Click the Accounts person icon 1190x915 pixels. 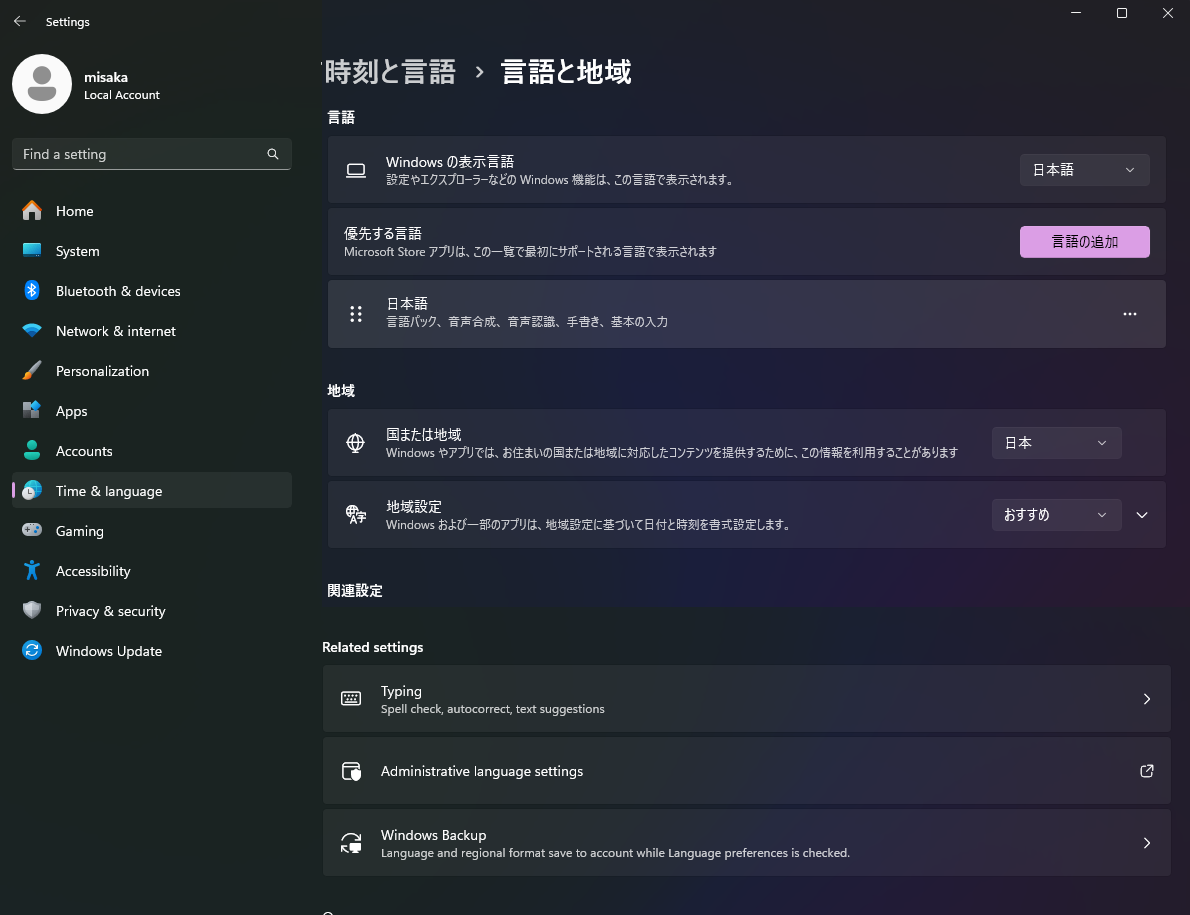tap(32, 451)
